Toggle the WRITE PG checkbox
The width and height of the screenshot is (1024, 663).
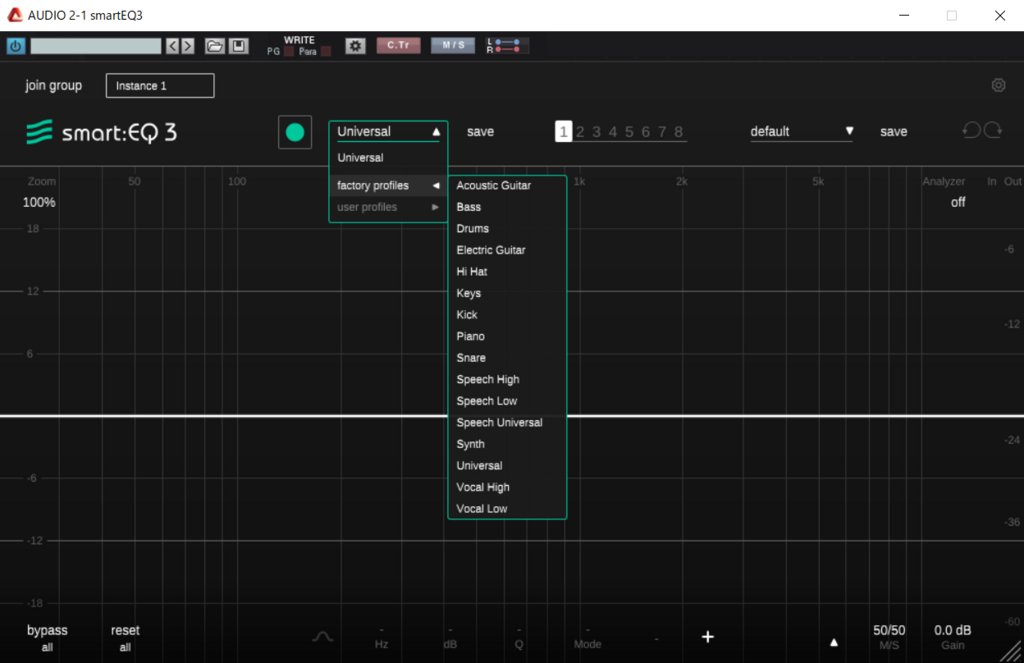tap(289, 52)
